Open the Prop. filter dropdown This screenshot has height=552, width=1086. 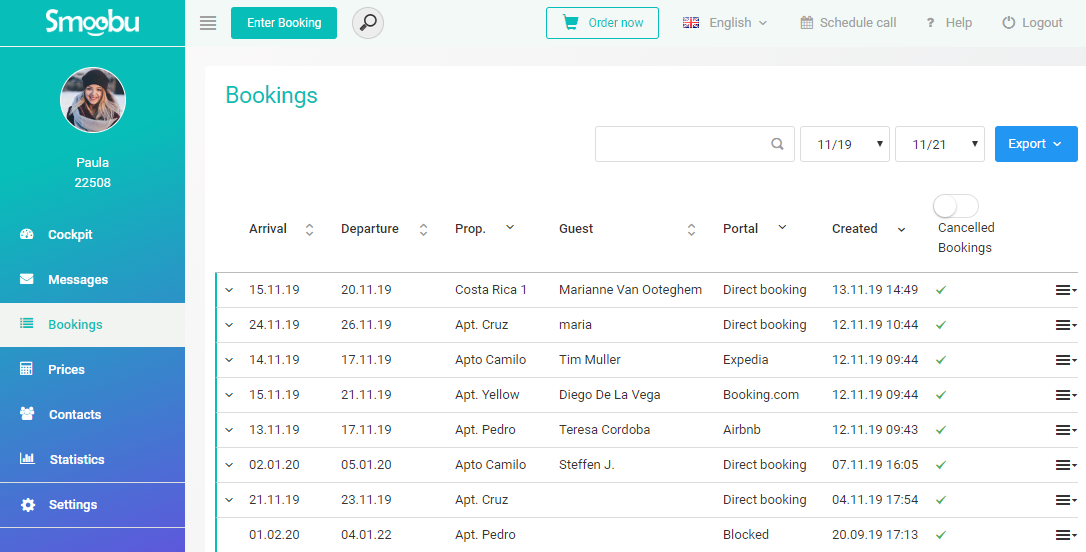pos(510,227)
